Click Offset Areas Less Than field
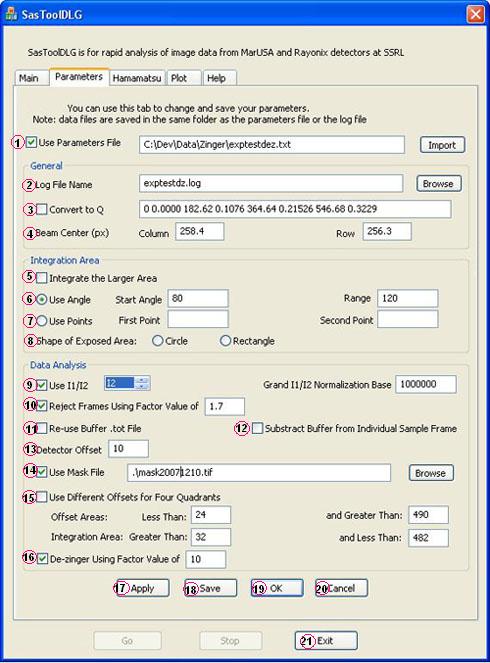Viewport: 490px width, 663px height. [x=211, y=515]
